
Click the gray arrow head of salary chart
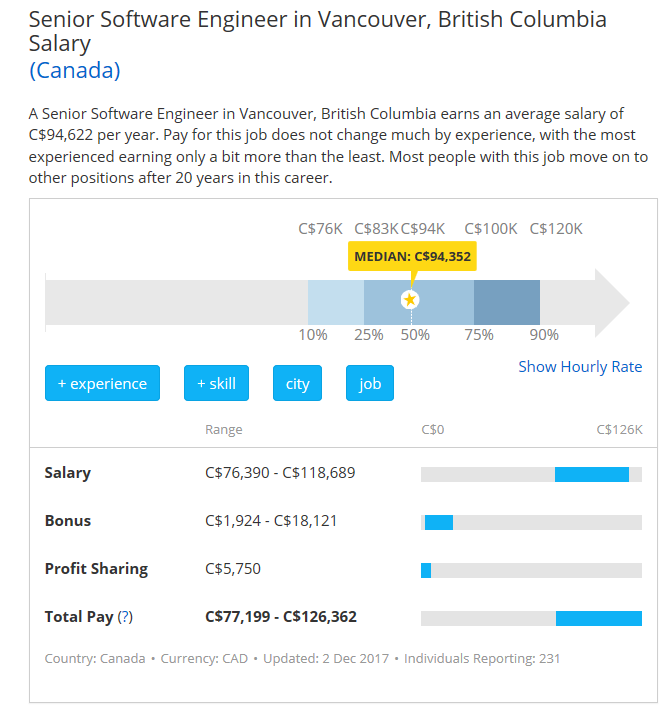click(612, 301)
